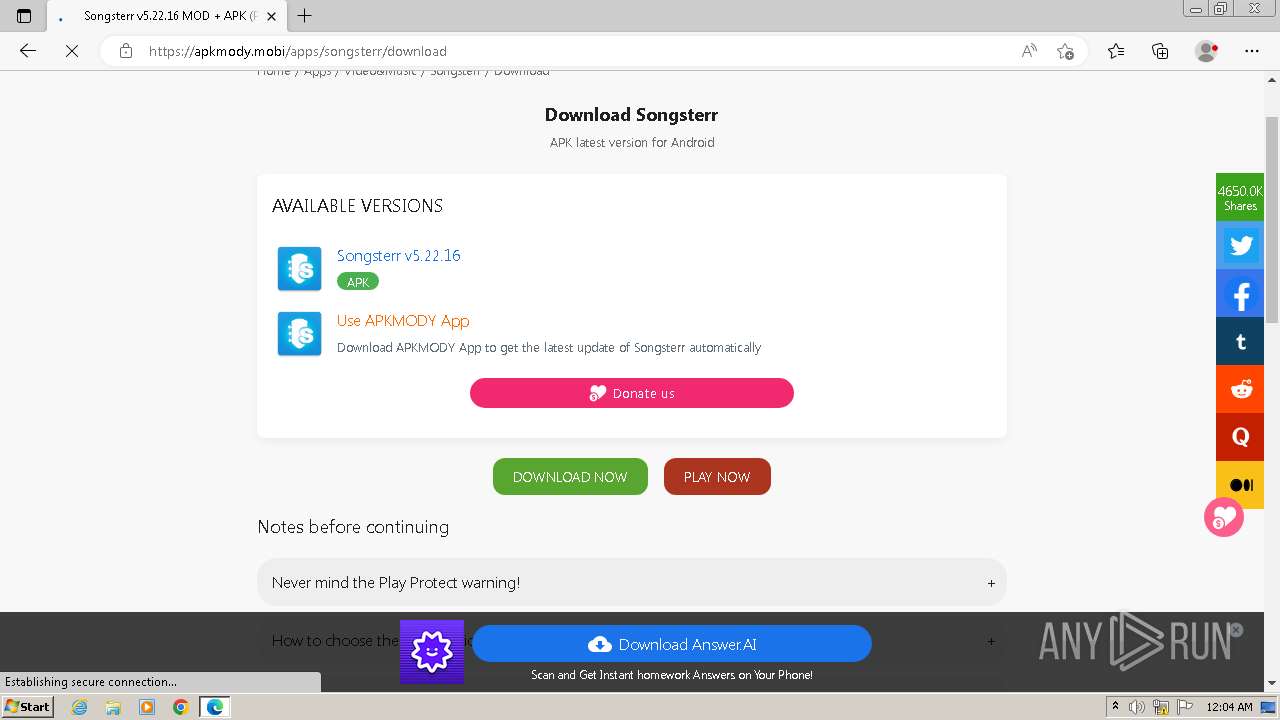Click the AVAILABLE VERSIONS heading

point(357,206)
